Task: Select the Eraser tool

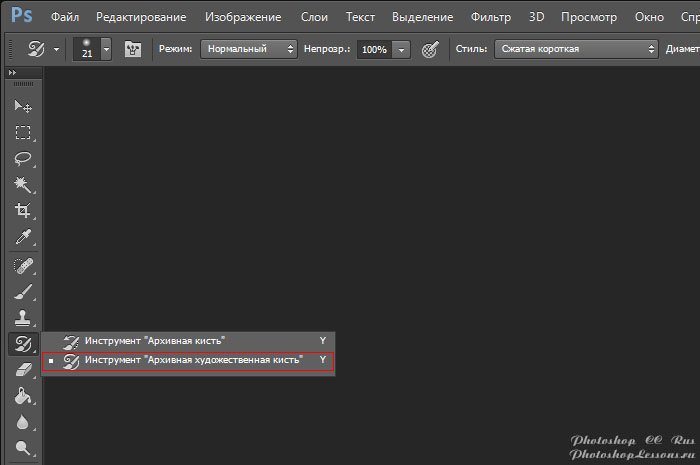Action: [x=22, y=370]
